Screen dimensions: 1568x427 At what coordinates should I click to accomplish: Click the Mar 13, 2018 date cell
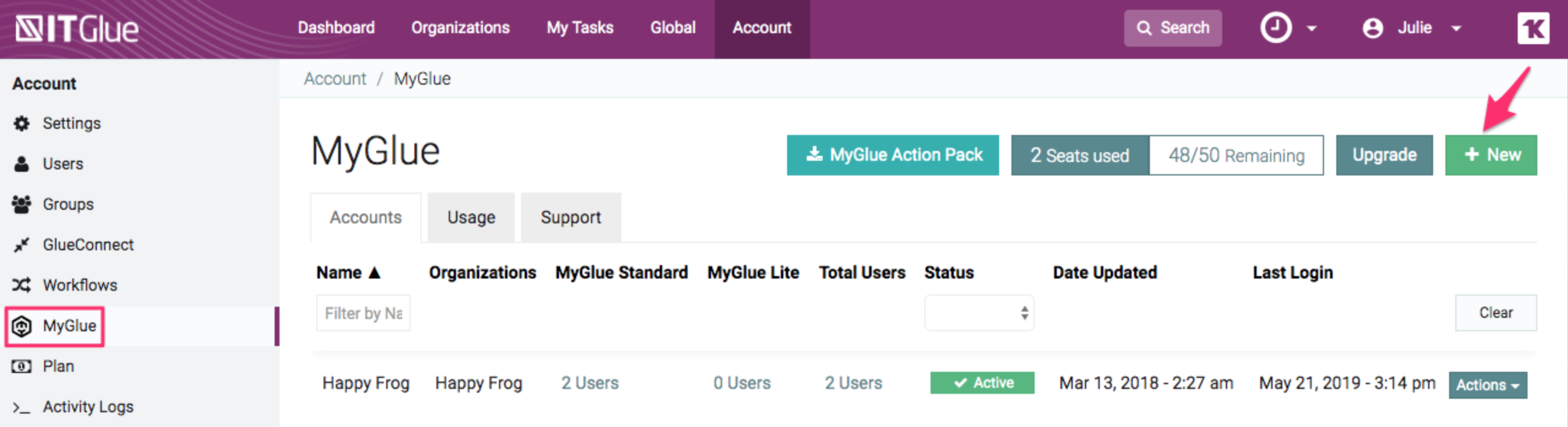tap(1146, 383)
